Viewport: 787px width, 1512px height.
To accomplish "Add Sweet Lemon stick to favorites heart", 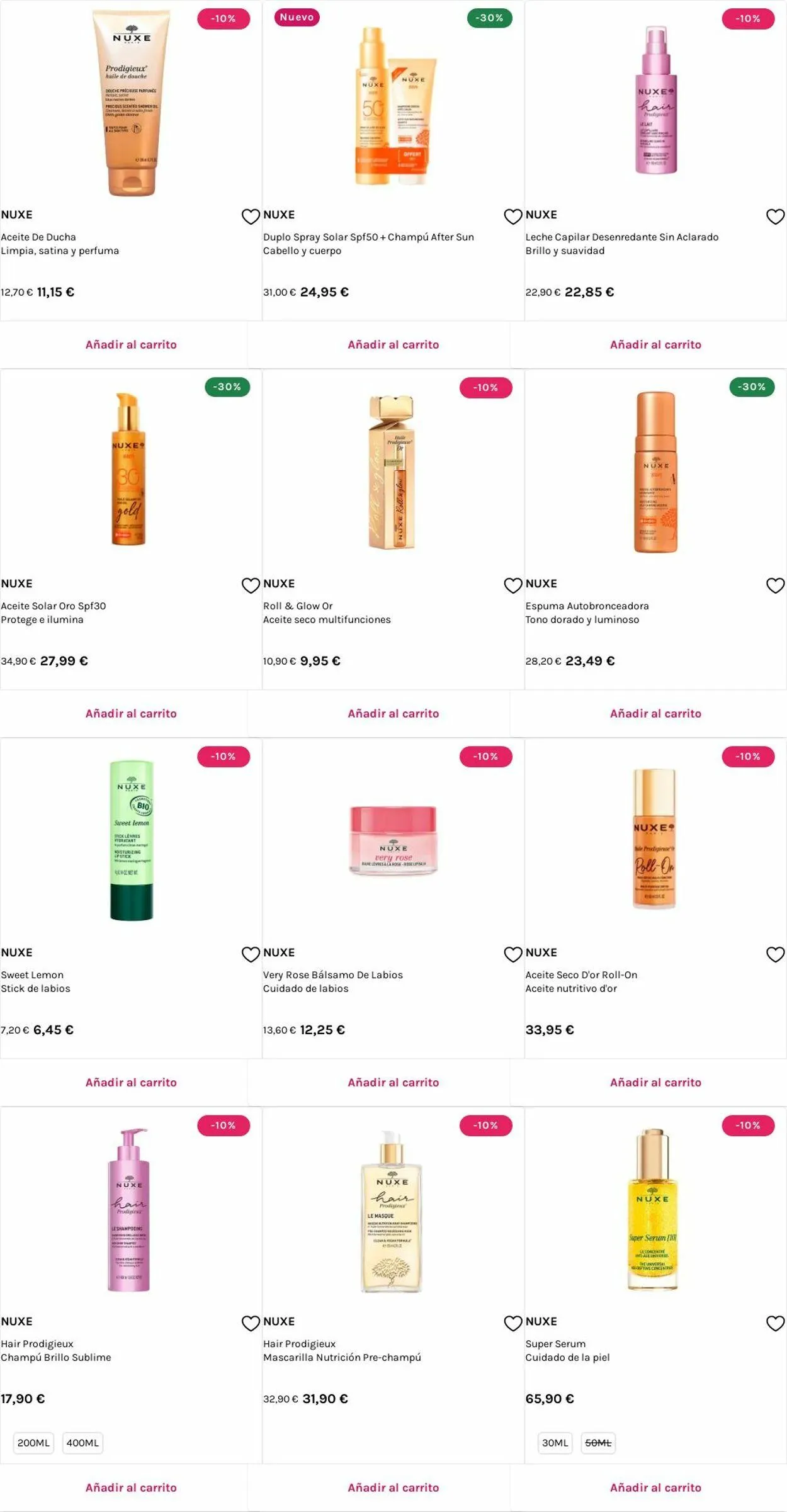I will pos(251,954).
